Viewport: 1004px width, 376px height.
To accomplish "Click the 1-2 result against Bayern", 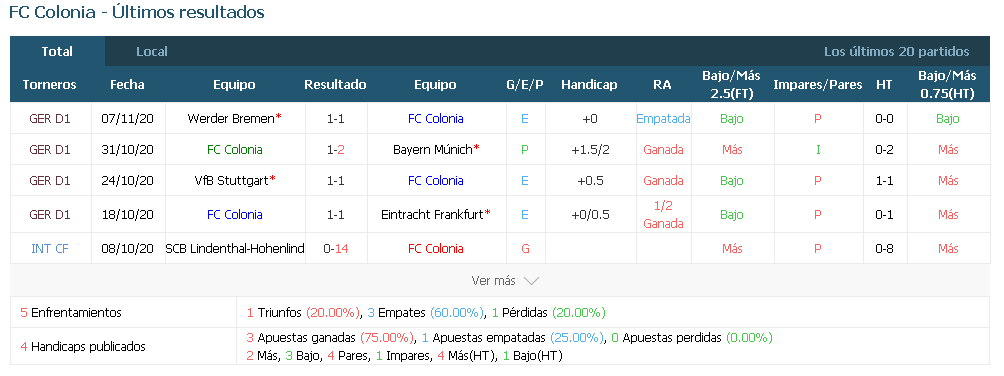I will pos(336,150).
